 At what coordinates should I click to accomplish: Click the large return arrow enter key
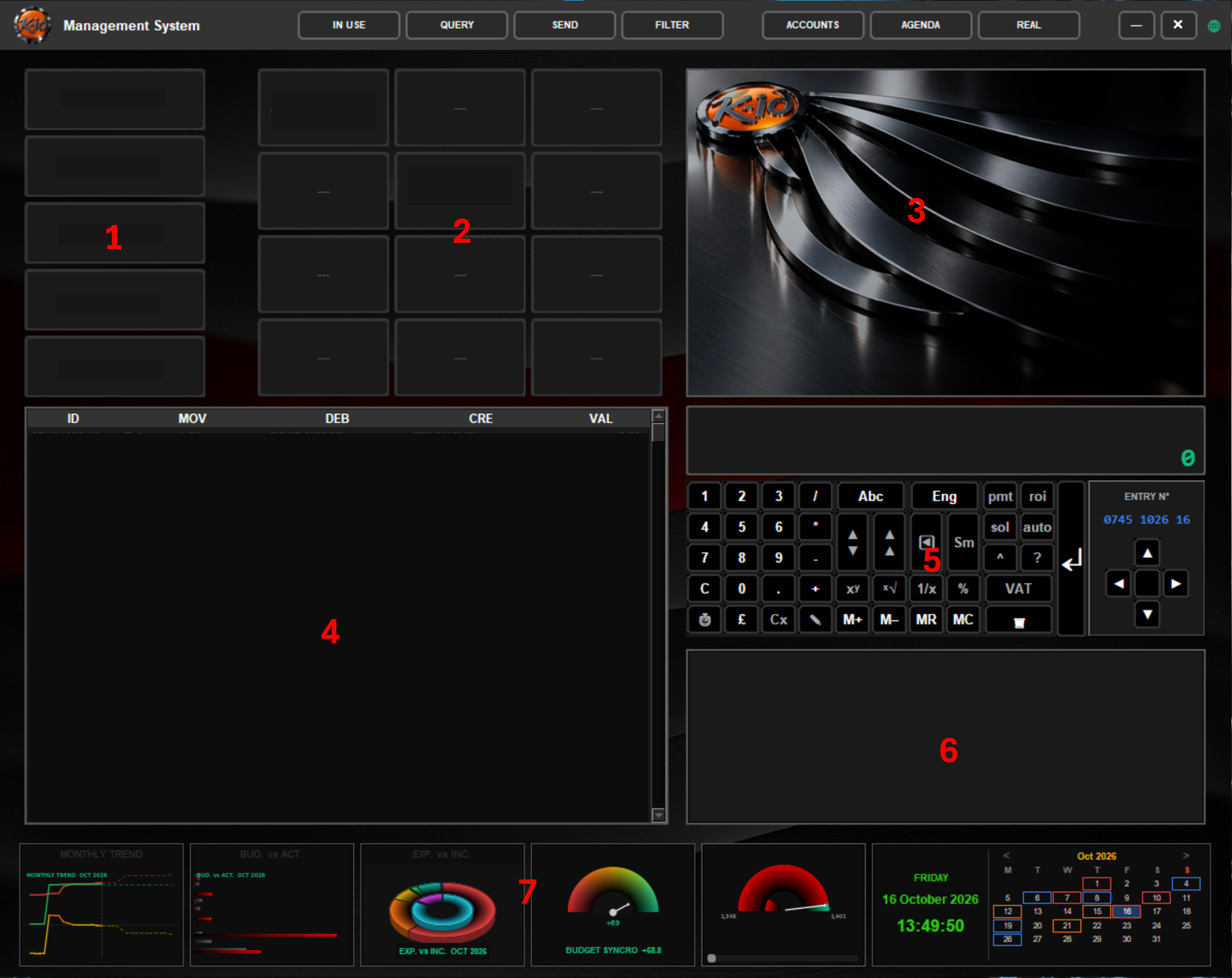pyautogui.click(x=1072, y=559)
